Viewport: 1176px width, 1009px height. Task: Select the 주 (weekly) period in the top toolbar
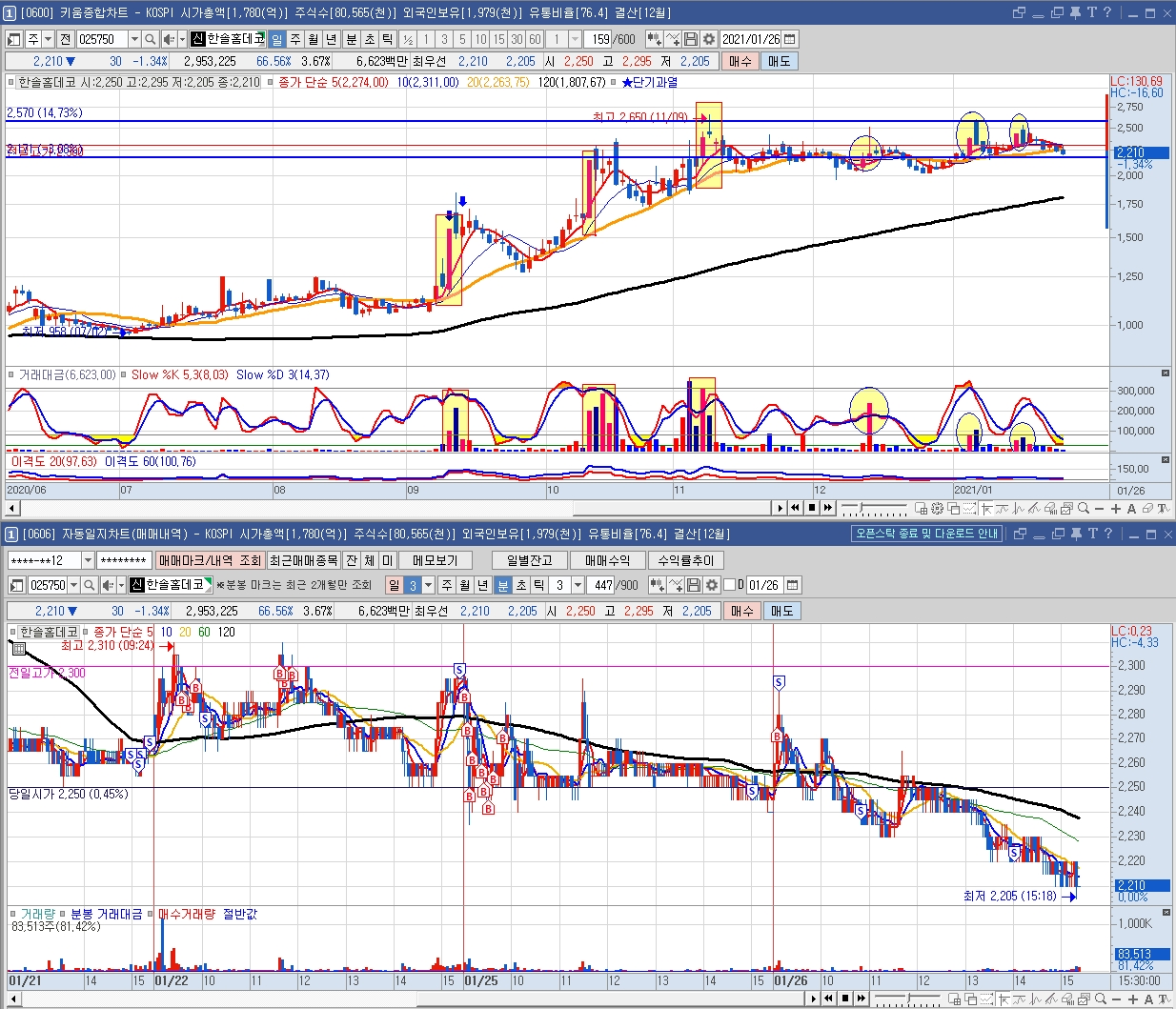click(x=295, y=39)
